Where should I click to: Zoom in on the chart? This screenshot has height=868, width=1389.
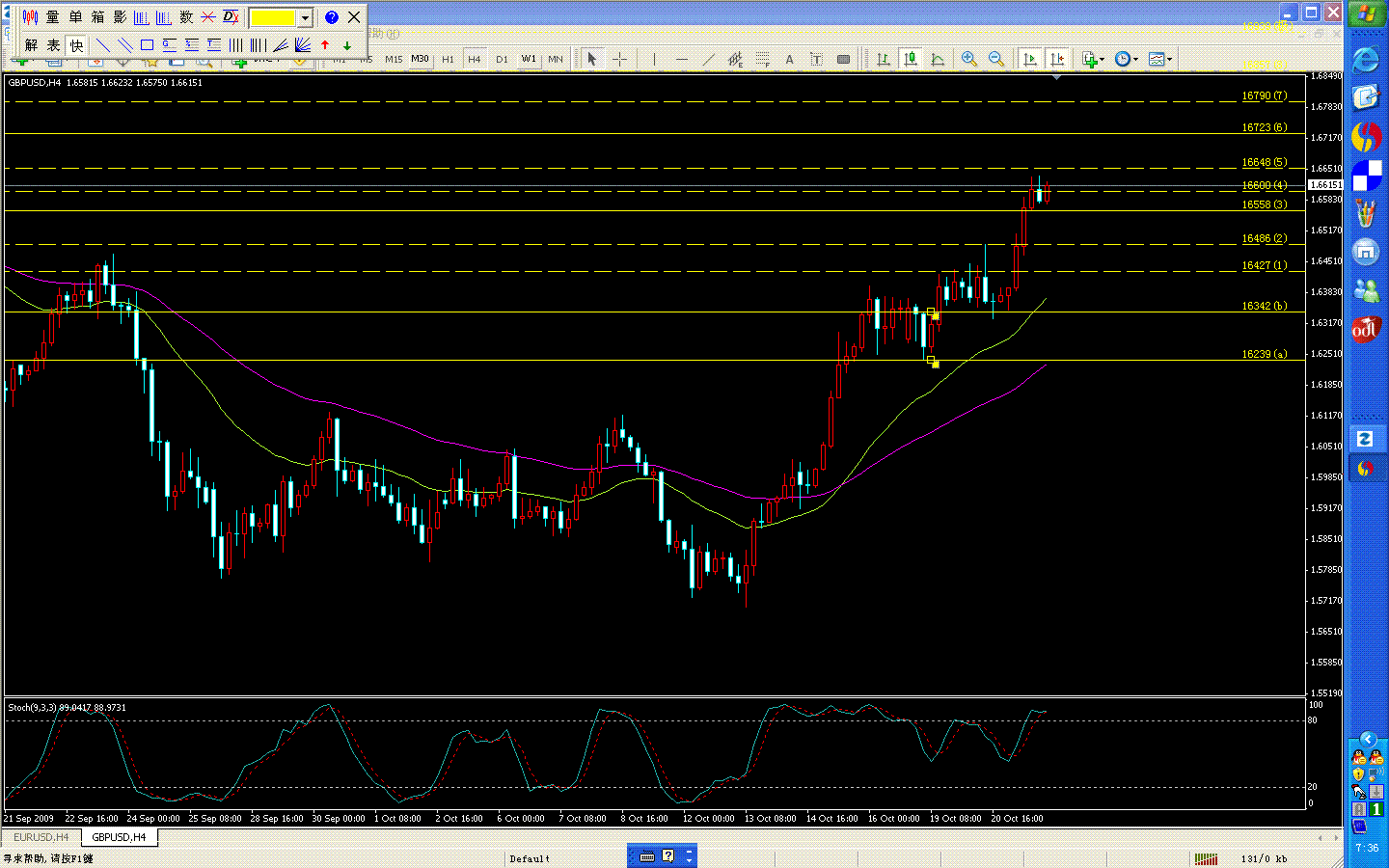pyautogui.click(x=969, y=59)
